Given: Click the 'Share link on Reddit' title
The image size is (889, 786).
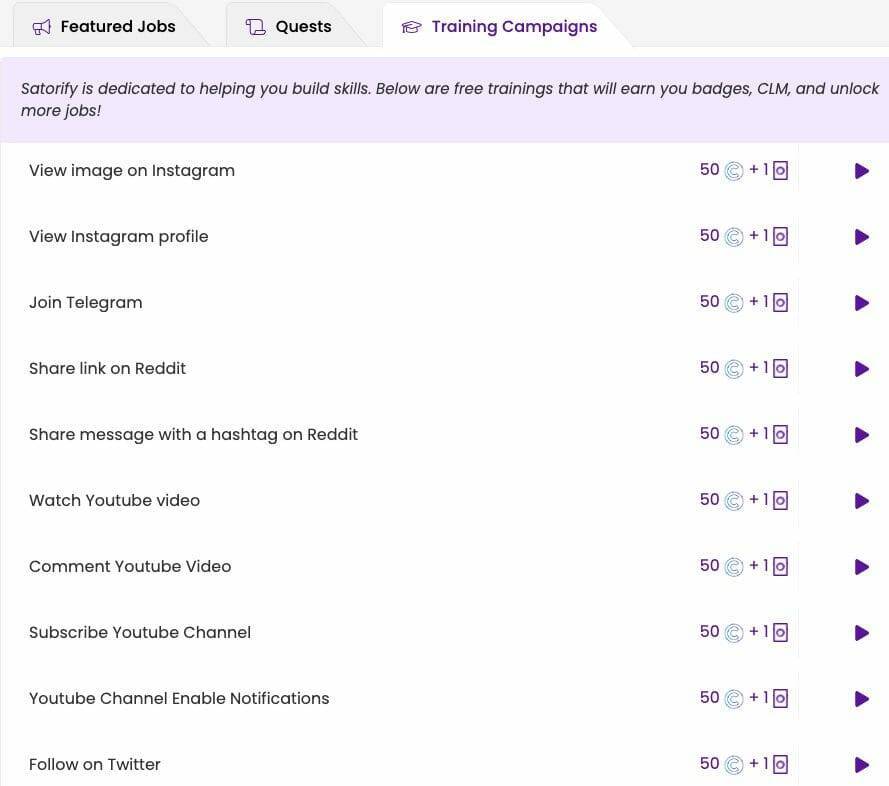Looking at the screenshot, I should point(107,369).
